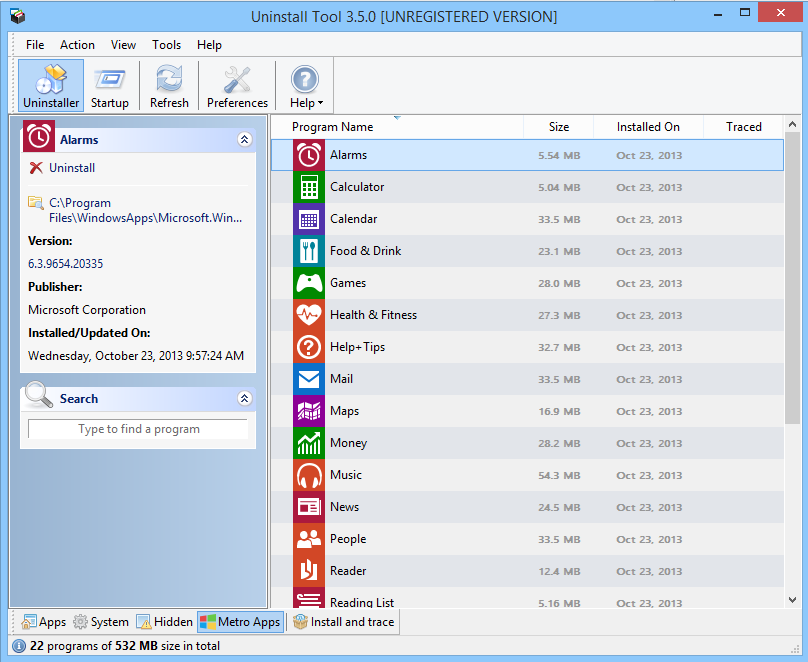Viewport: 808px width, 662px height.
Task: Select the Calculator app icon
Action: click(309, 187)
